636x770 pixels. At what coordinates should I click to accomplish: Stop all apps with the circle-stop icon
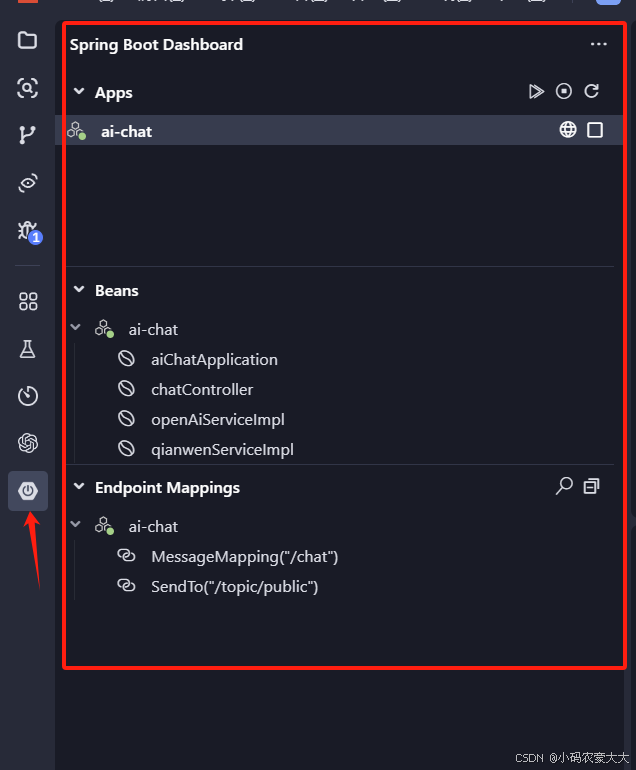click(564, 91)
